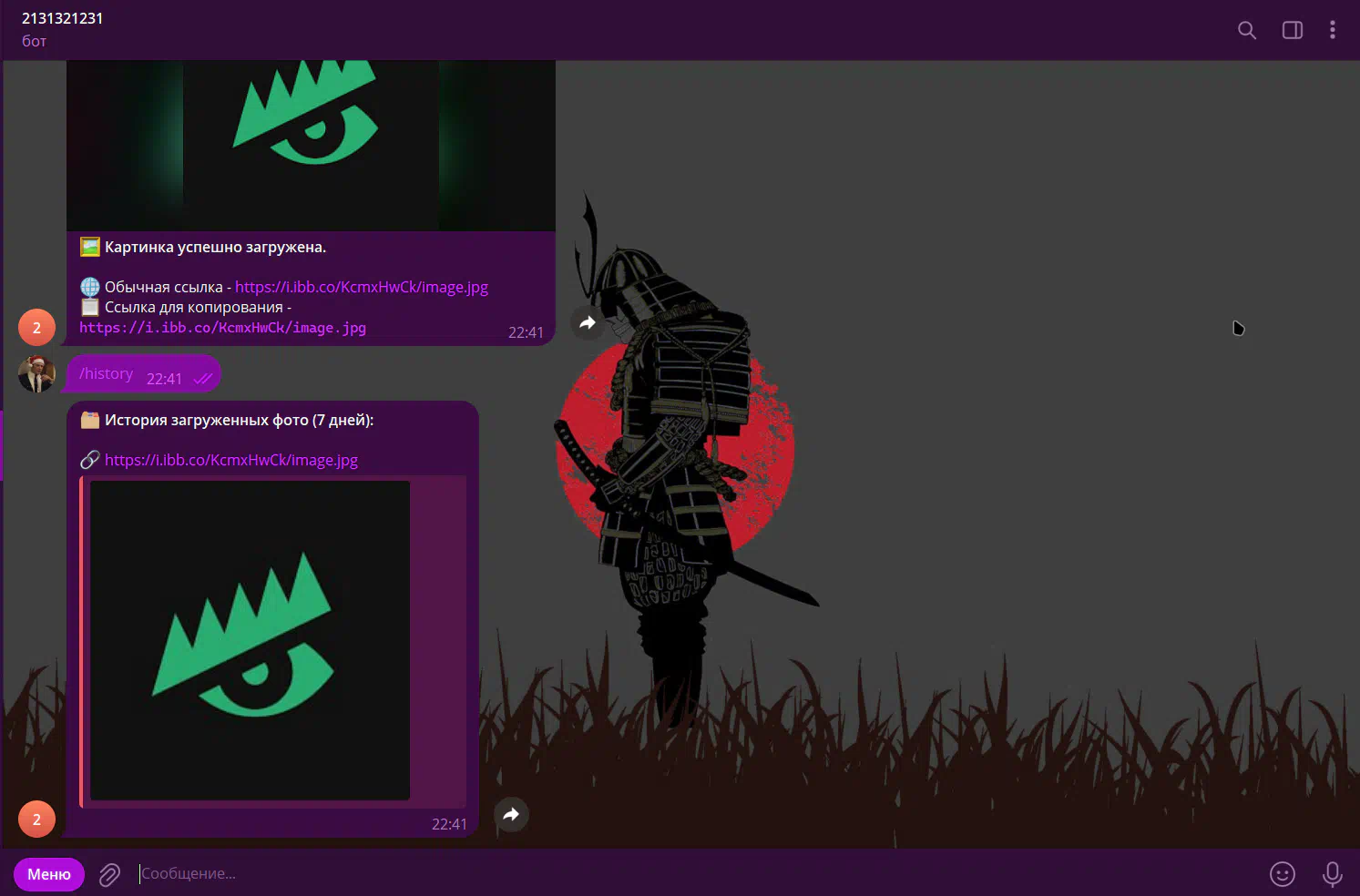Toggle the right sidebar info panel
Image resolution: width=1360 pixels, height=896 pixels.
pos(1292,30)
